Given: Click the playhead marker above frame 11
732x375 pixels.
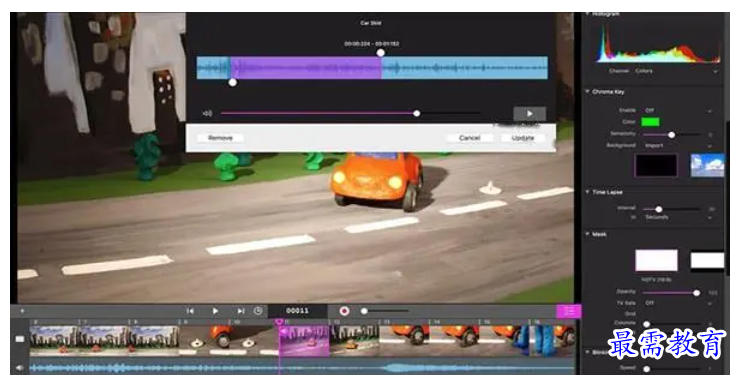Looking at the screenshot, I should pyautogui.click(x=280, y=322).
